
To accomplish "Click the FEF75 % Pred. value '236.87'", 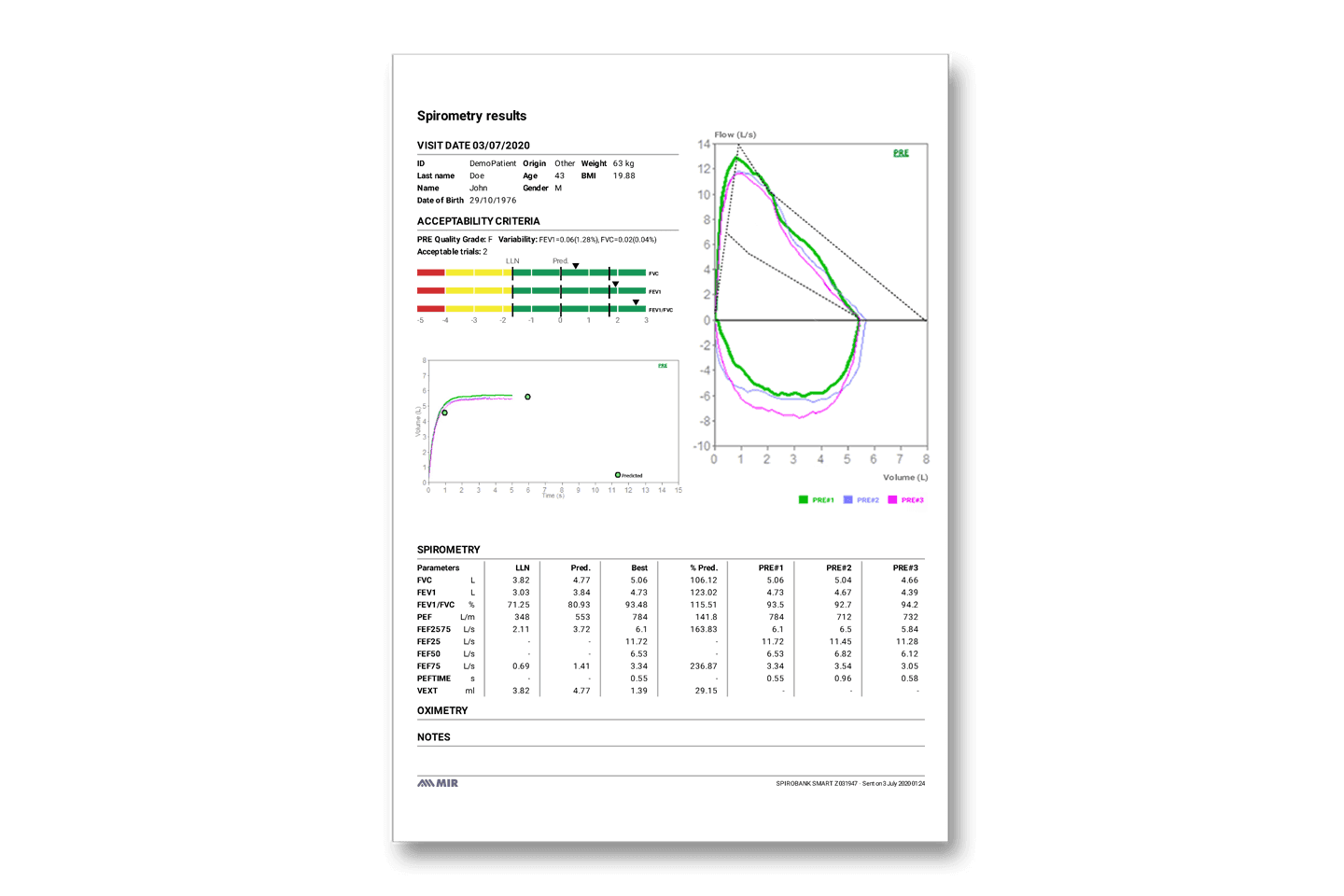I will tap(704, 666).
